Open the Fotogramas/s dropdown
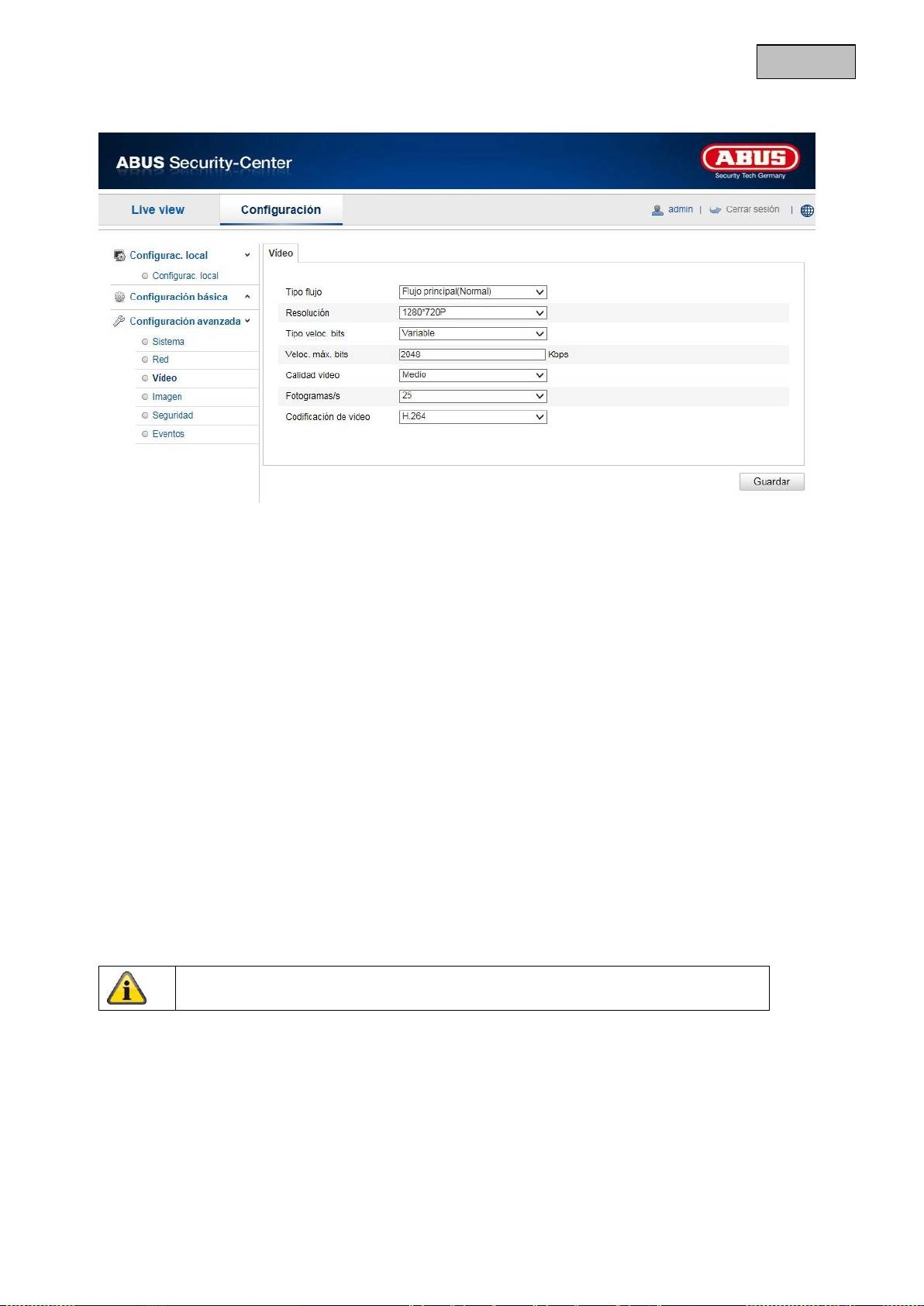Image resolution: width=924 pixels, height=1306 pixels. click(472, 396)
